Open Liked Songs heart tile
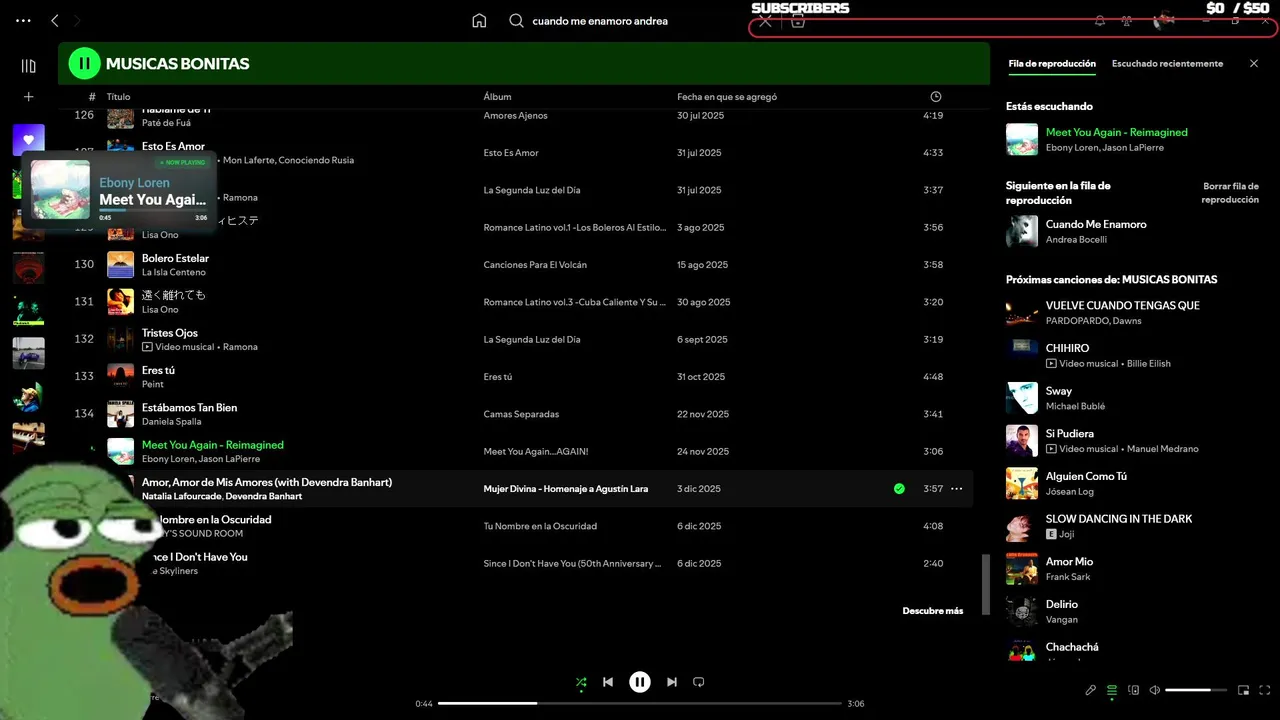The height and width of the screenshot is (720, 1280). click(x=28, y=140)
